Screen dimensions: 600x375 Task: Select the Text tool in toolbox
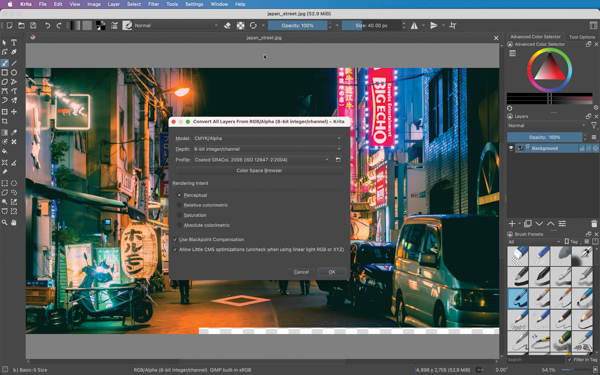click(x=14, y=42)
